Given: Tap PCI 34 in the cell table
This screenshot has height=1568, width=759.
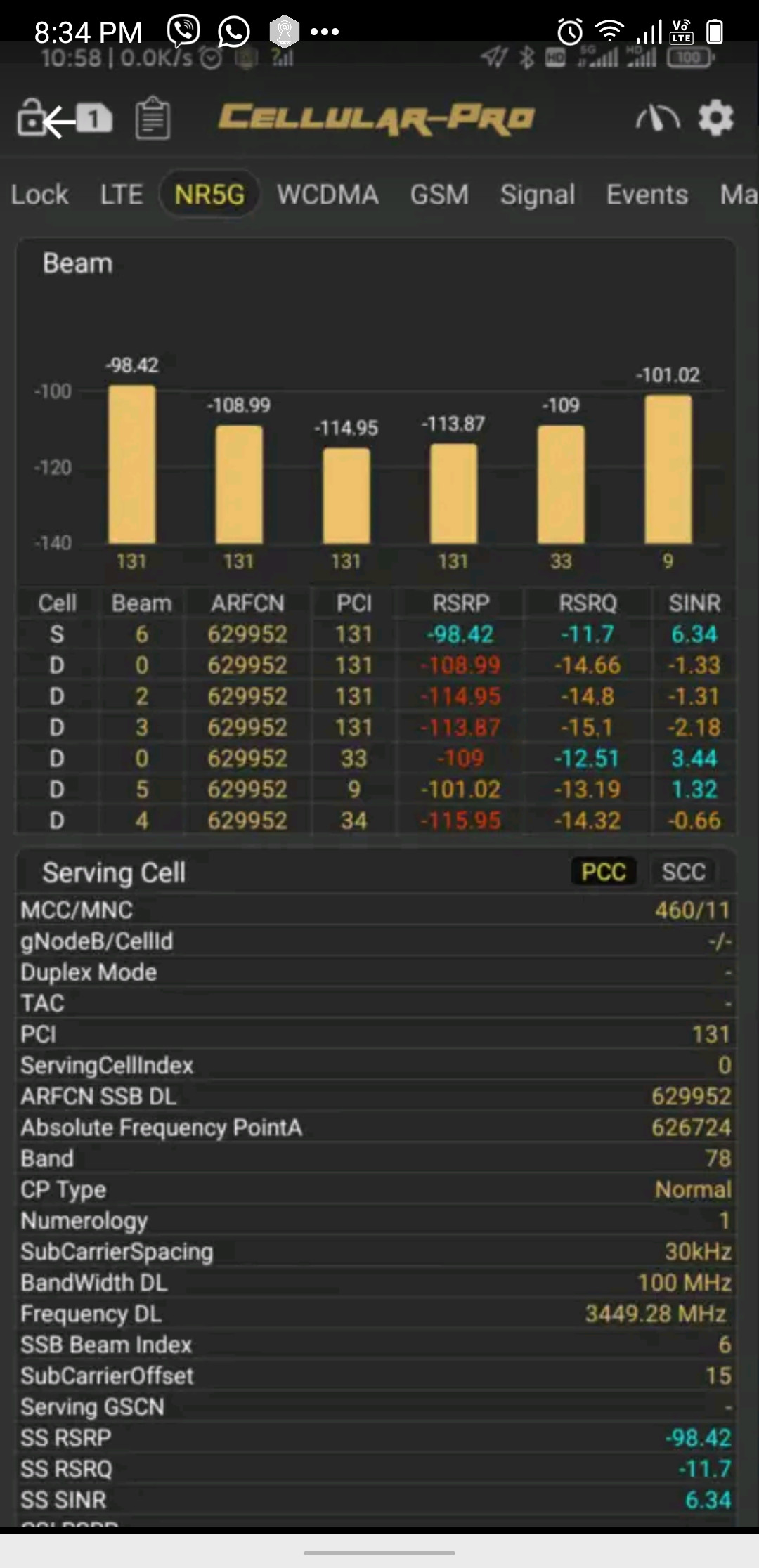Looking at the screenshot, I should pos(354,821).
